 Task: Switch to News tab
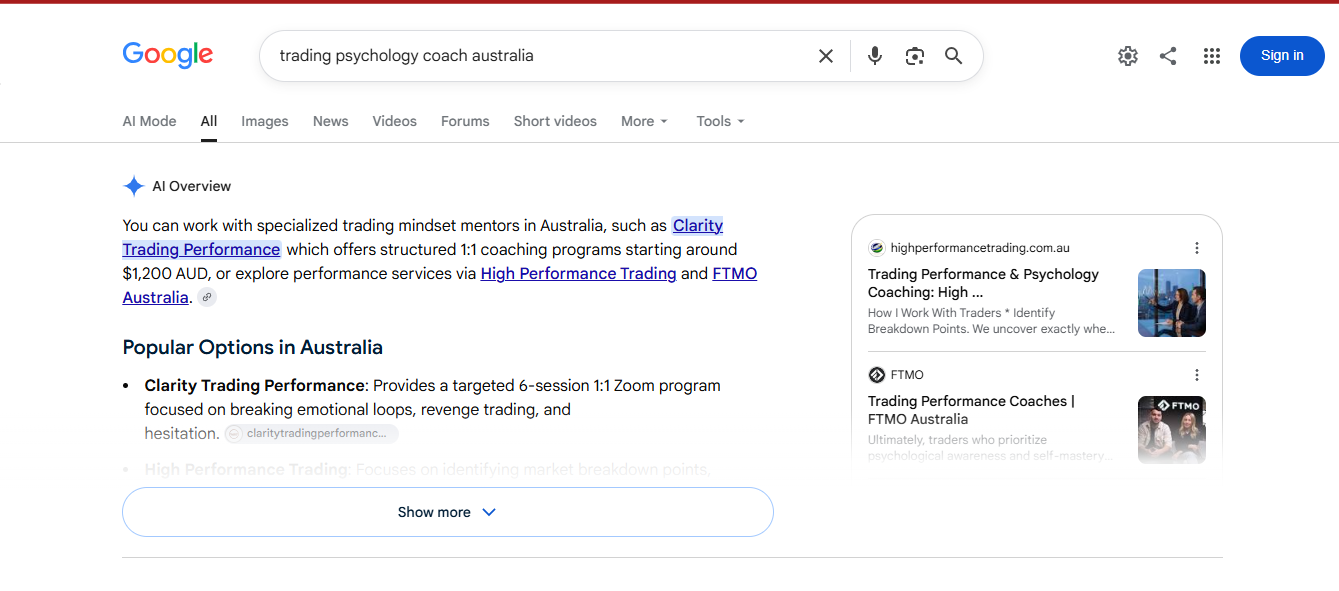click(331, 121)
